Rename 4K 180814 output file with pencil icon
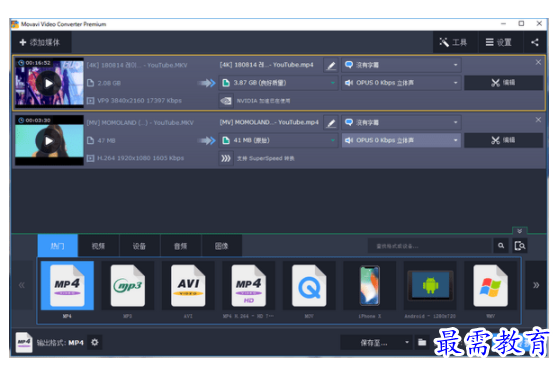This screenshot has width=558, height=374. pos(331,65)
